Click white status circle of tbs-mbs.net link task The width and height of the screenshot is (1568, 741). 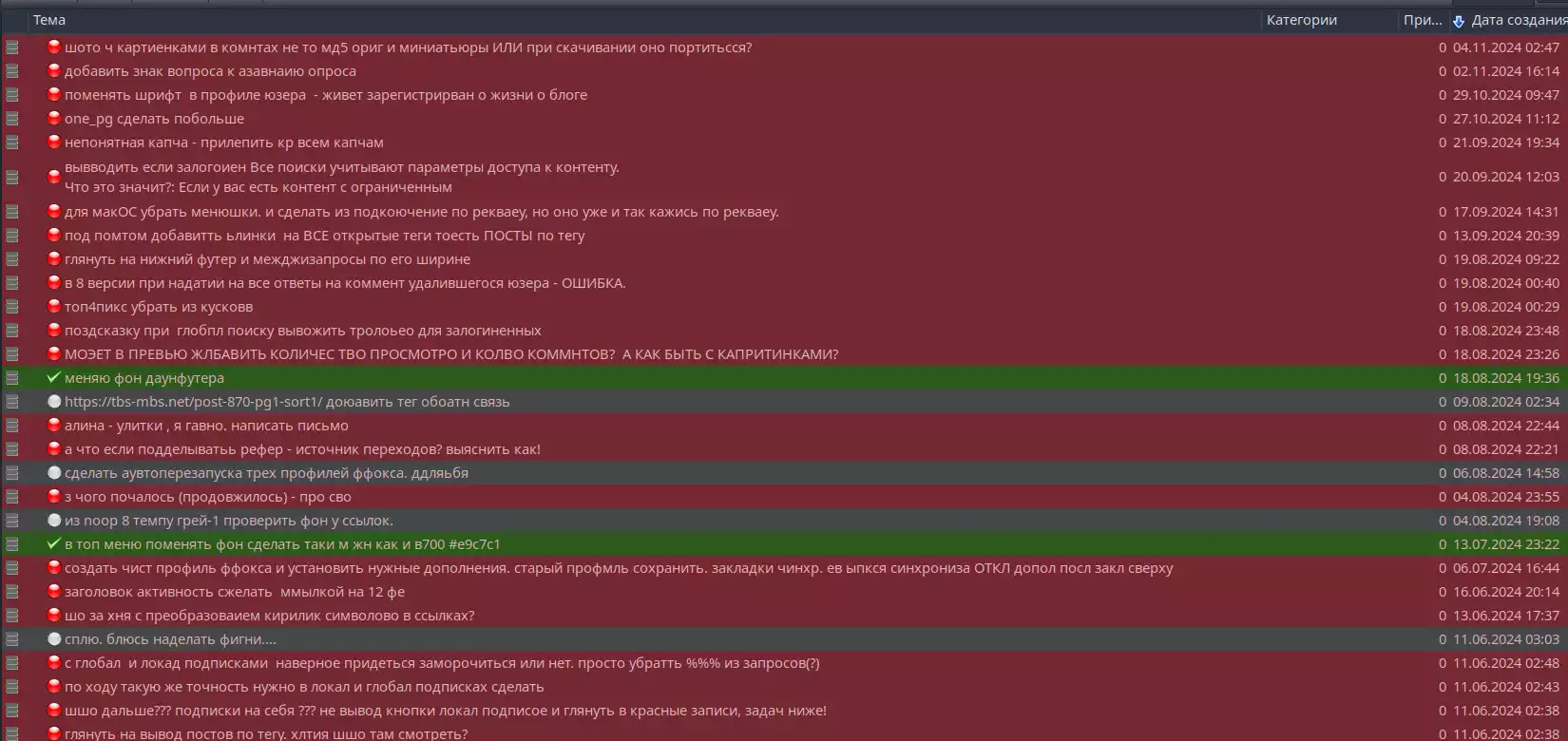coord(54,402)
